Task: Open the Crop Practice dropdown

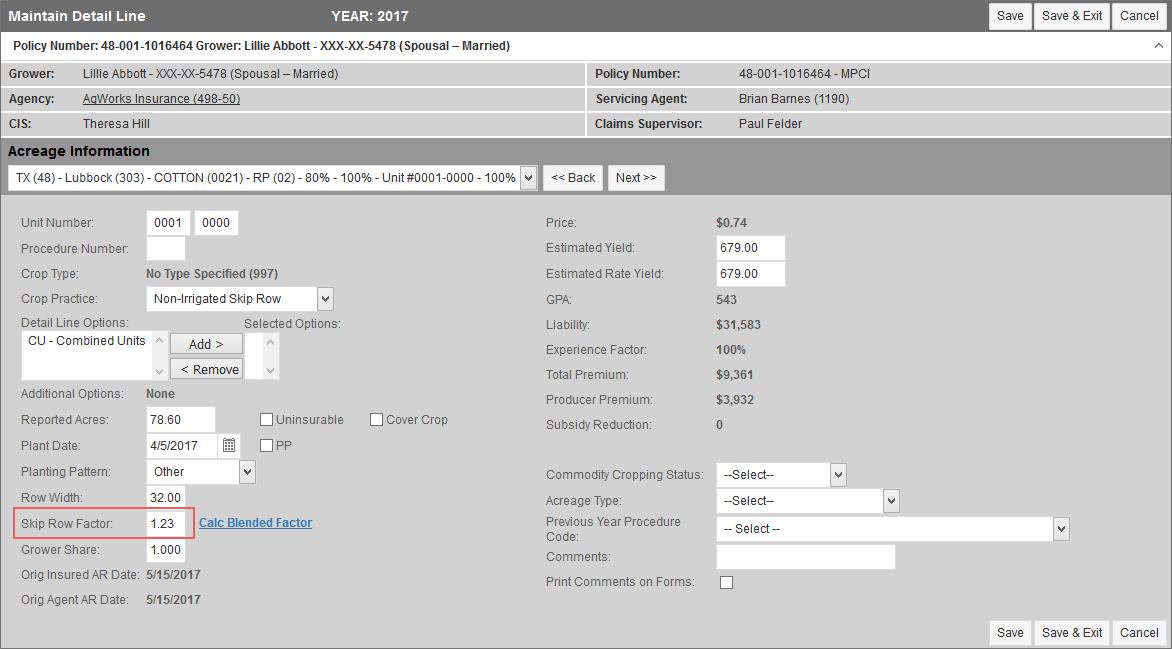Action: 324,298
